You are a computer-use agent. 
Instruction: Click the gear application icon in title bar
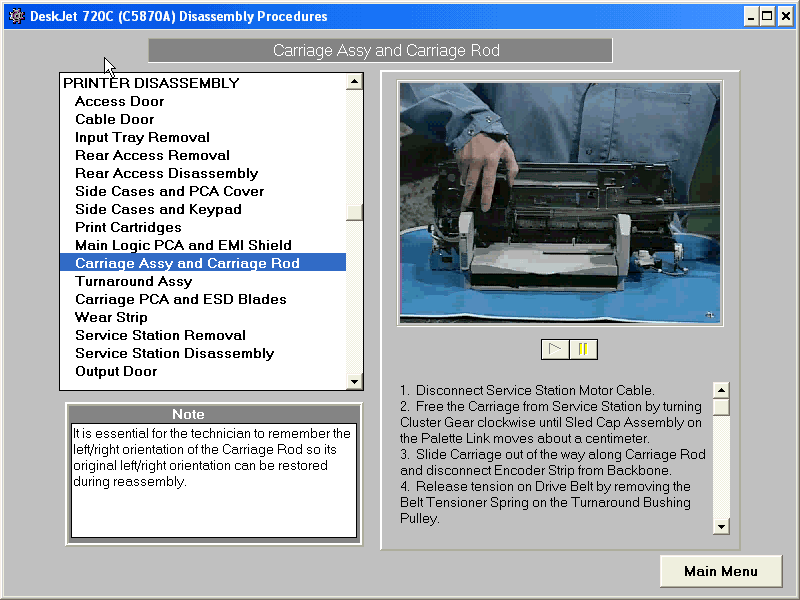pyautogui.click(x=17, y=16)
